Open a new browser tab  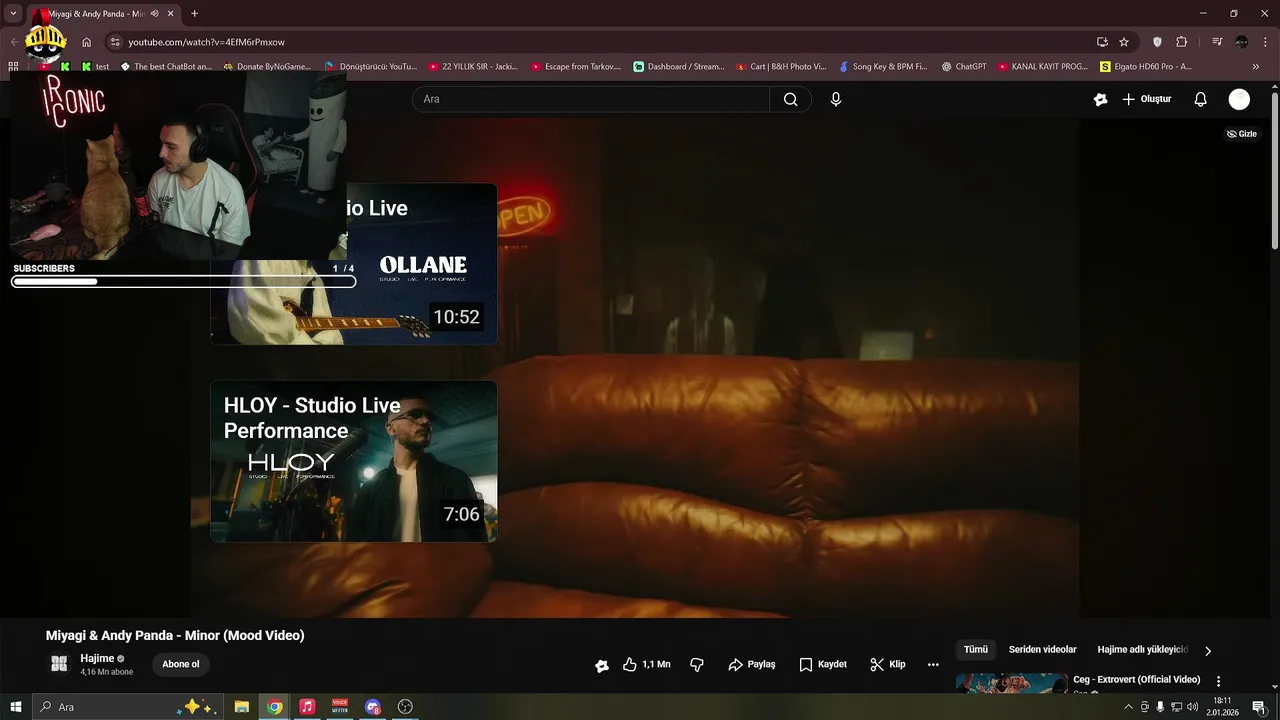click(194, 14)
